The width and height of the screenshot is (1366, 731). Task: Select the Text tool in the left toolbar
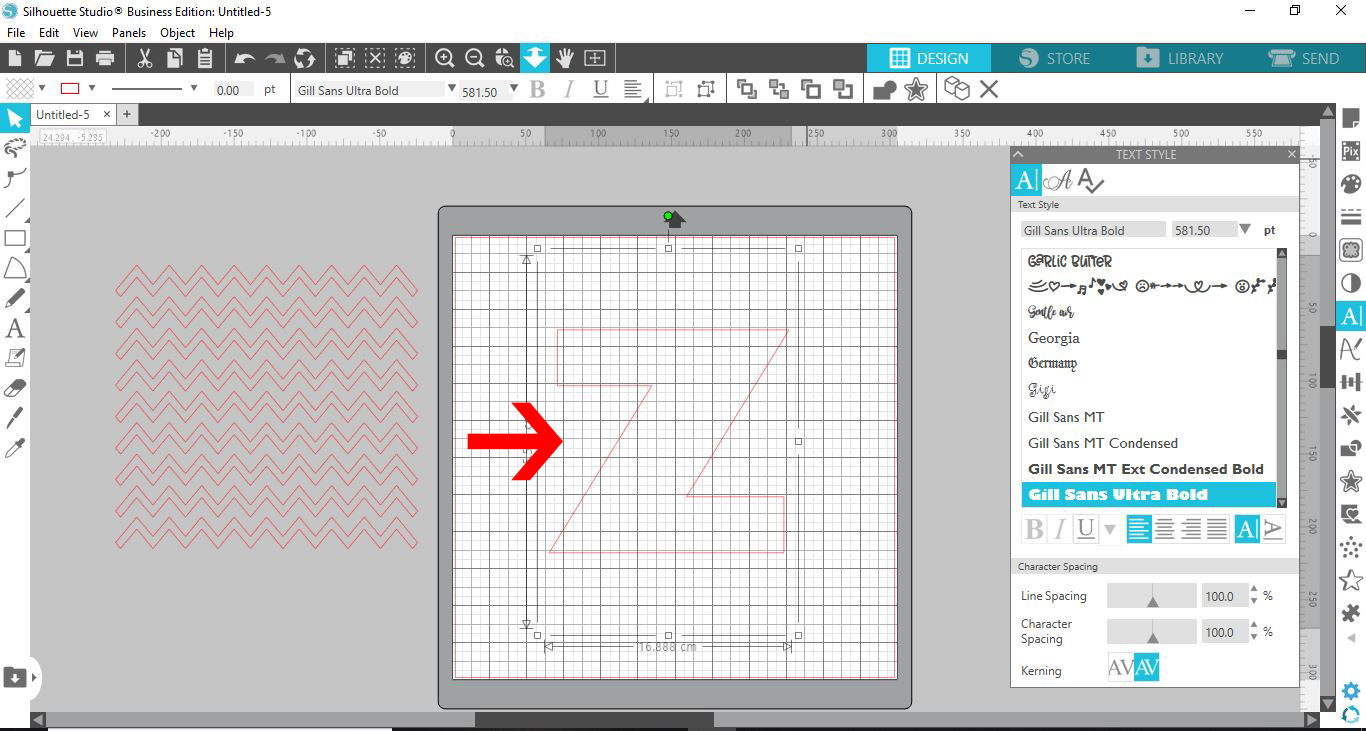coord(14,328)
